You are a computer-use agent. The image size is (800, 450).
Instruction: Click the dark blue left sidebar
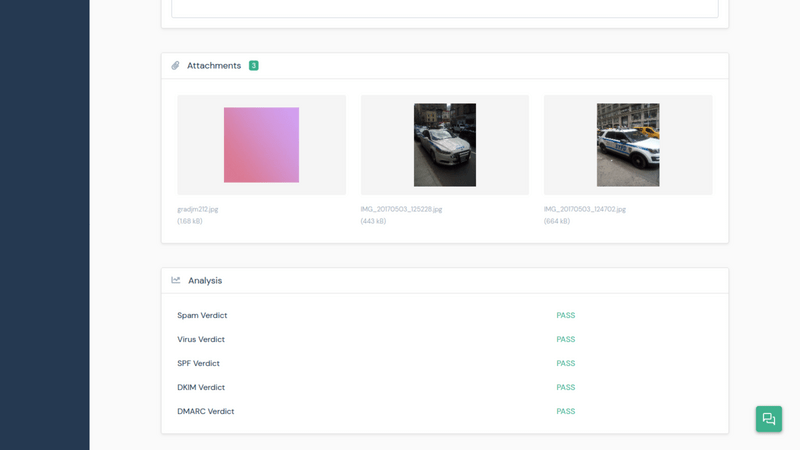pos(44,225)
